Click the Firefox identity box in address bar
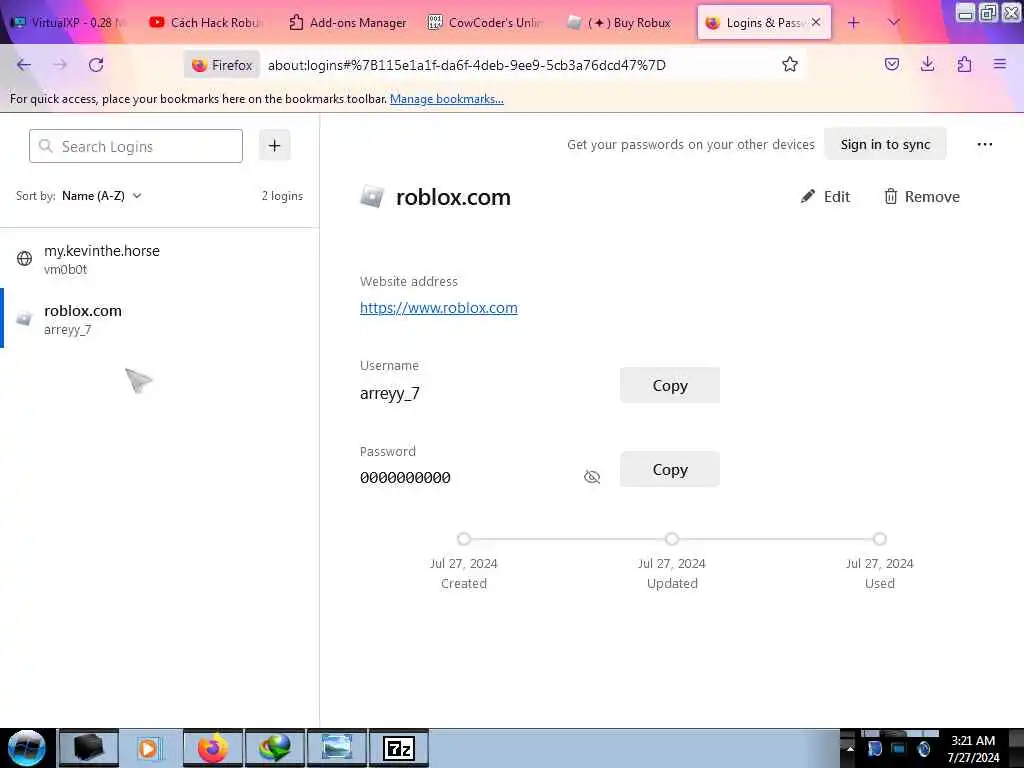The image size is (1024, 768). pos(222,65)
